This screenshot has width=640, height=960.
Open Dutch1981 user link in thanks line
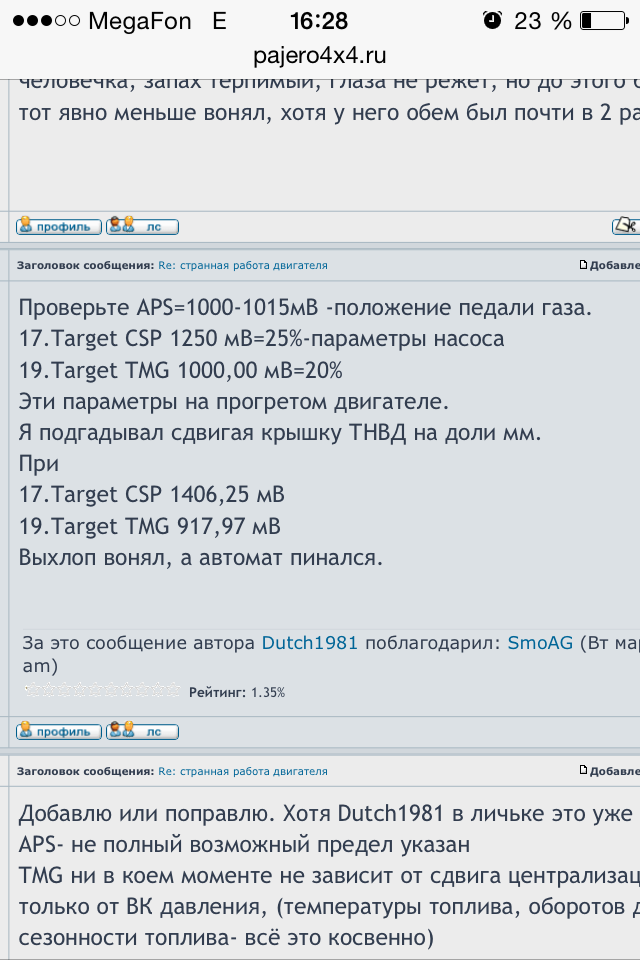pos(309,643)
